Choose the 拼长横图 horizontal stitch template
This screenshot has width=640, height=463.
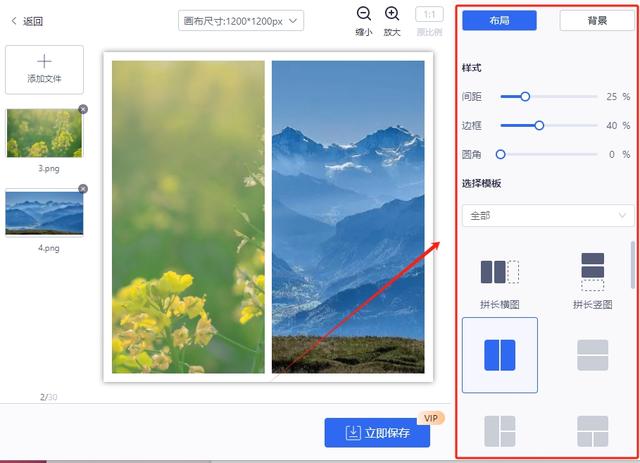coord(500,282)
